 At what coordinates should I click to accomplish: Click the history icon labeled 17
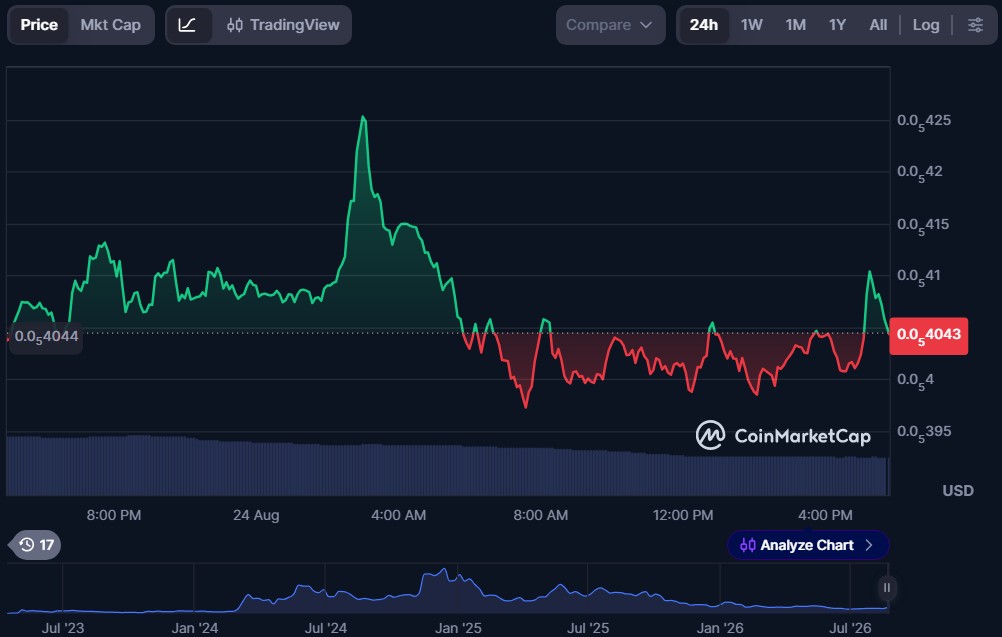coord(36,545)
